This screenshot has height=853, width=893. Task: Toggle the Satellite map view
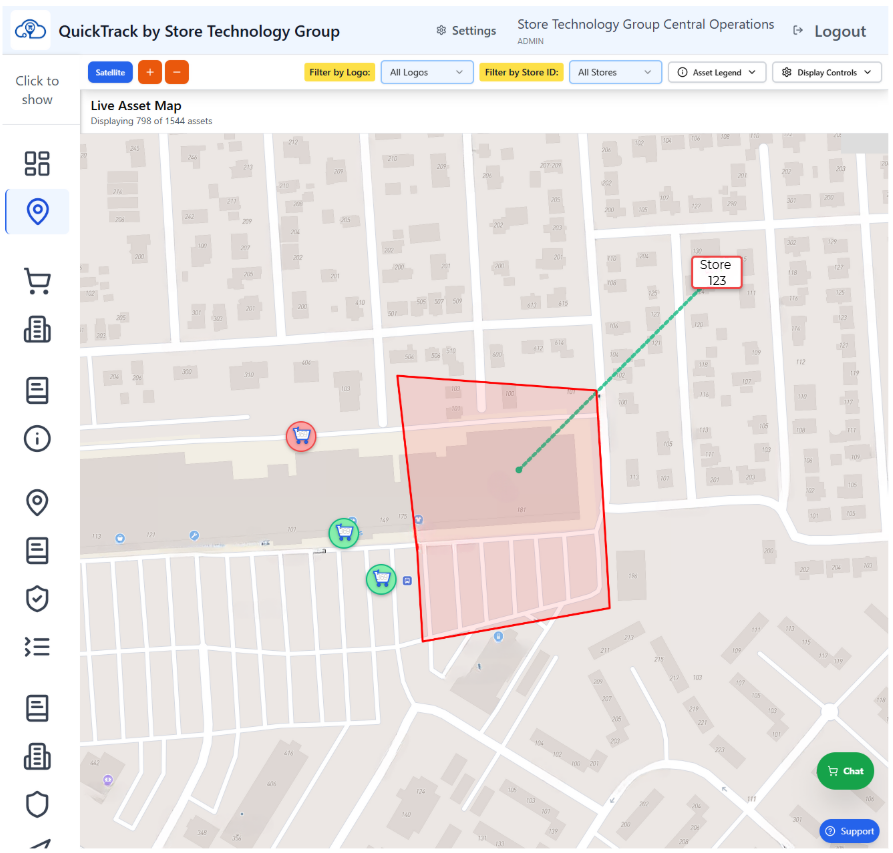[x=110, y=71]
